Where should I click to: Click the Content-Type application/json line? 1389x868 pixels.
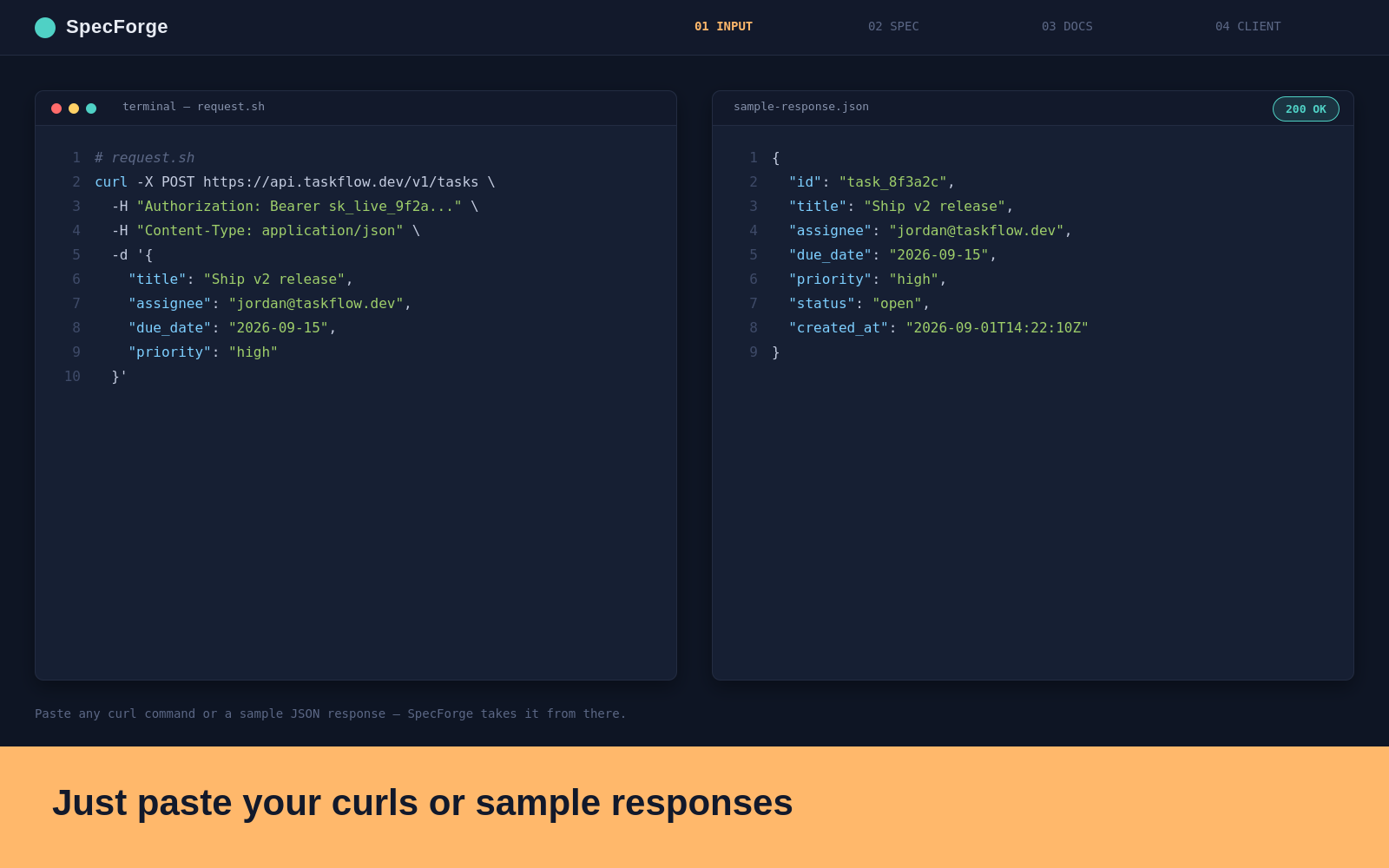266,231
